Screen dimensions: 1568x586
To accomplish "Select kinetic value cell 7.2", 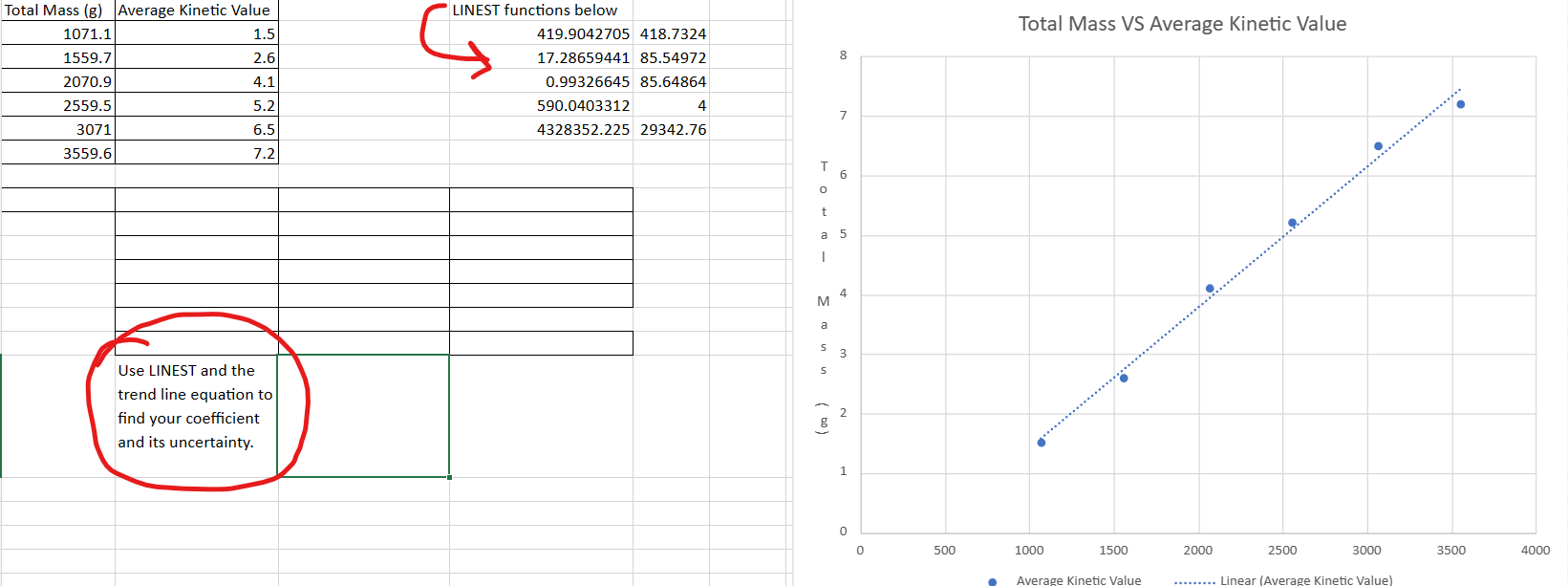I will 197,153.
